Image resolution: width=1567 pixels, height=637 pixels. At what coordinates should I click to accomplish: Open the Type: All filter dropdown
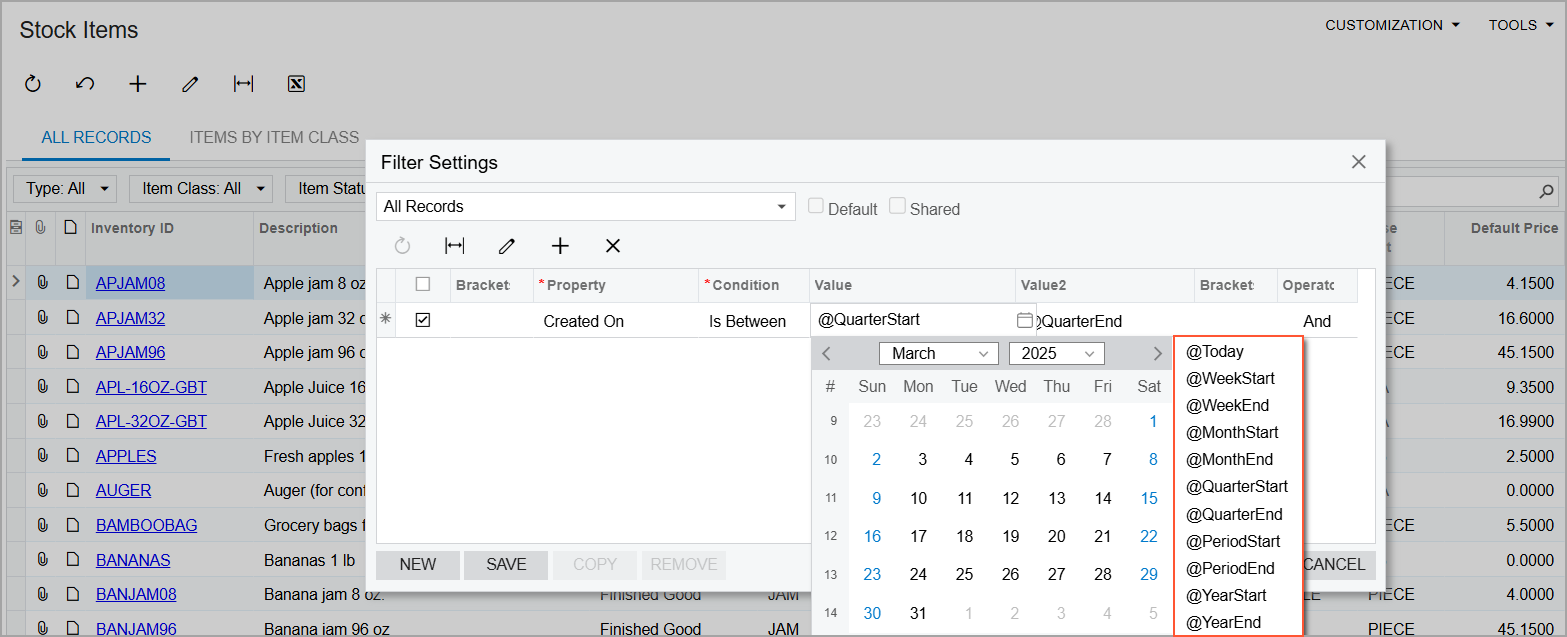click(x=65, y=188)
